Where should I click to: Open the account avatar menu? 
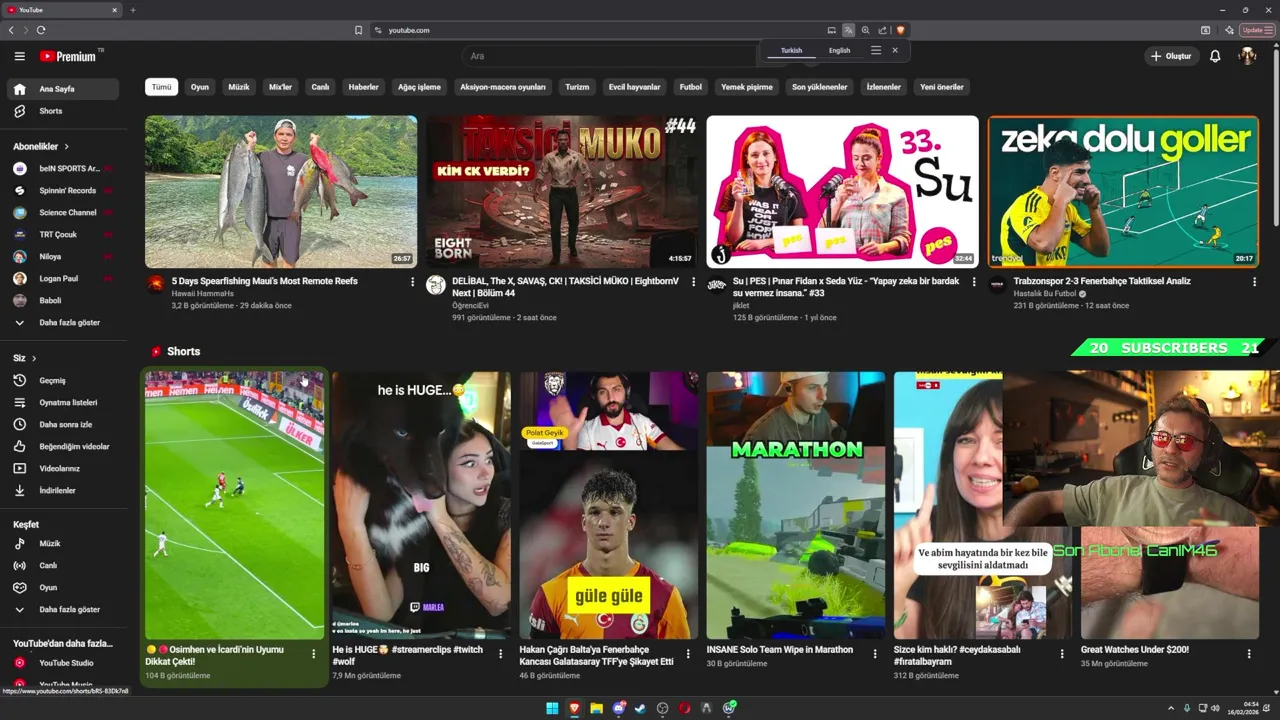[x=1247, y=56]
